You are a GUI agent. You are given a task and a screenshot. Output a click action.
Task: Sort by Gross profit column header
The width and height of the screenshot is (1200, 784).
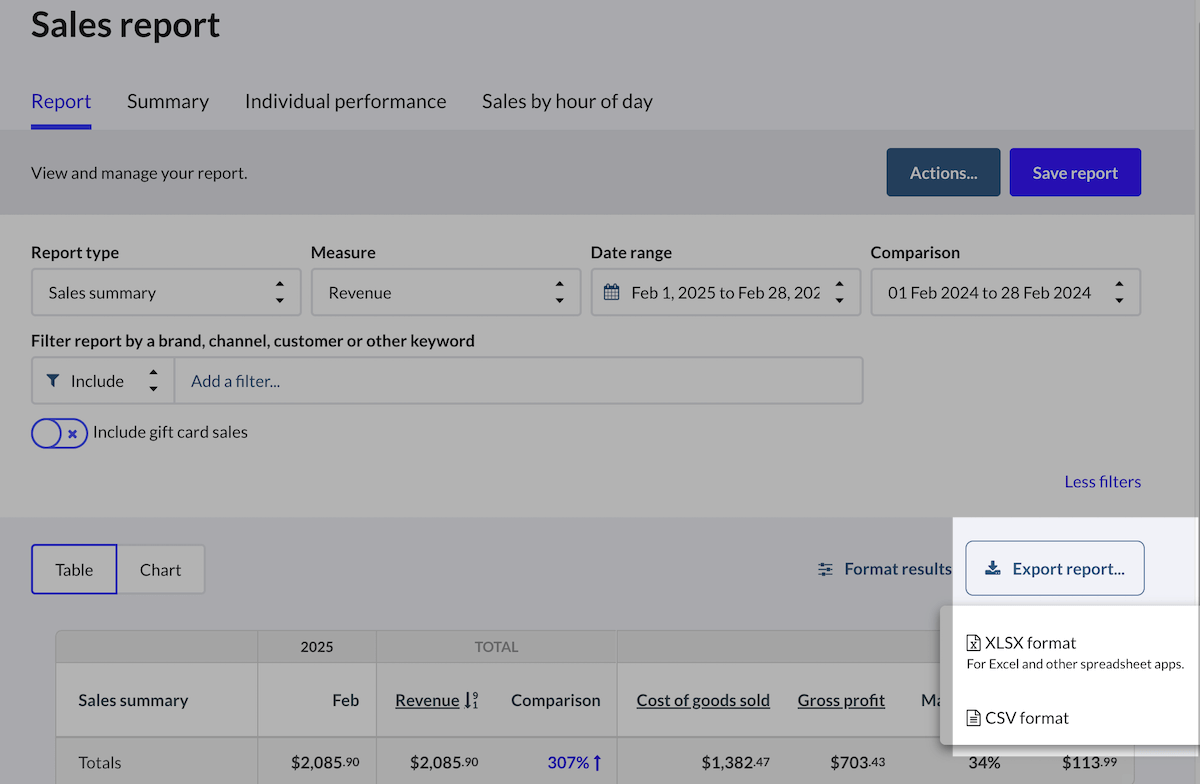click(841, 700)
